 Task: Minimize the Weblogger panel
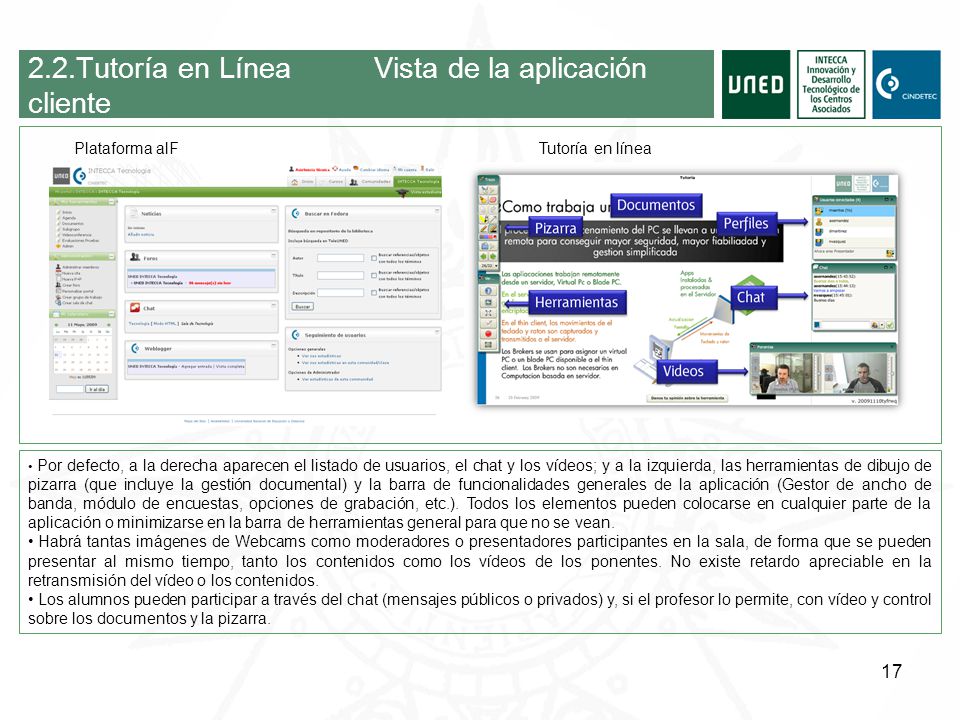pyautogui.click(x=274, y=345)
